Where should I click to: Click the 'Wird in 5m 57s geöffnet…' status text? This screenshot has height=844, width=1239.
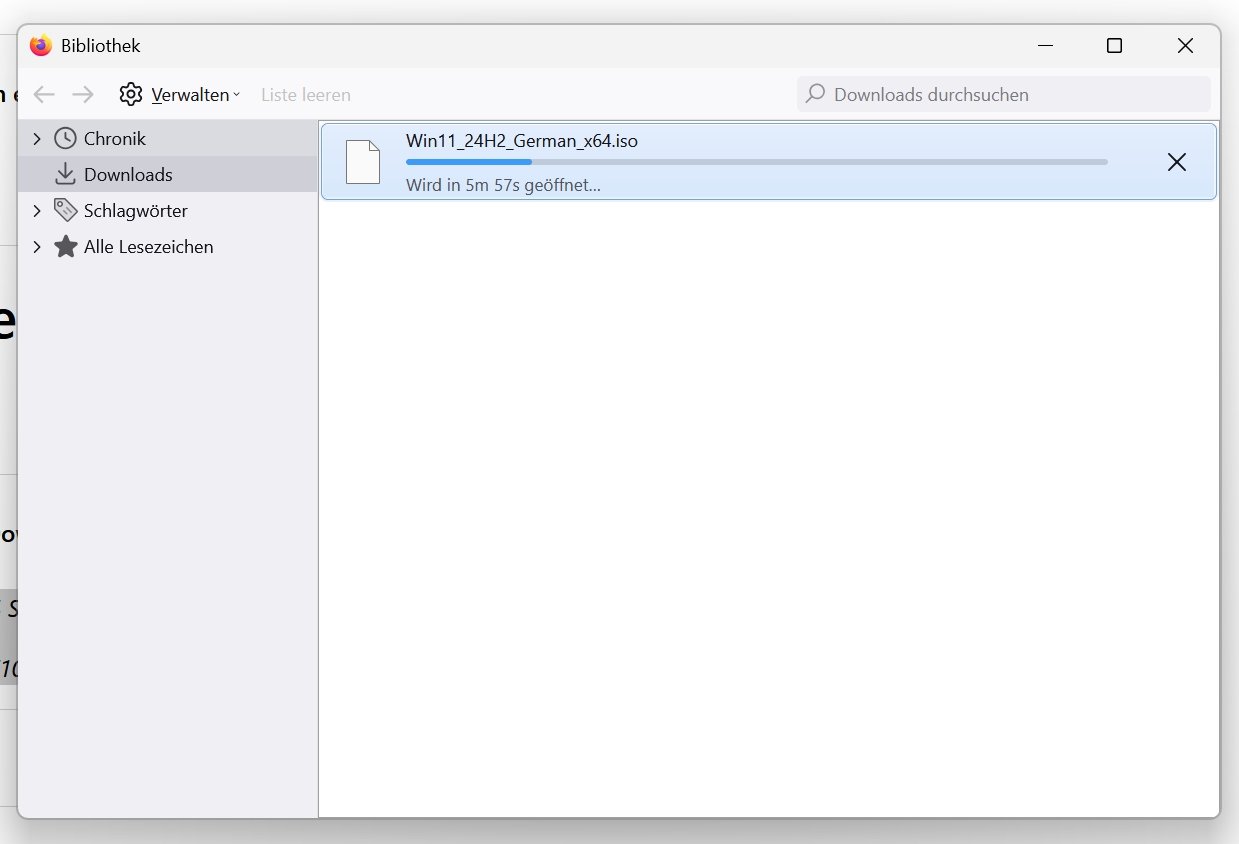[x=503, y=185]
